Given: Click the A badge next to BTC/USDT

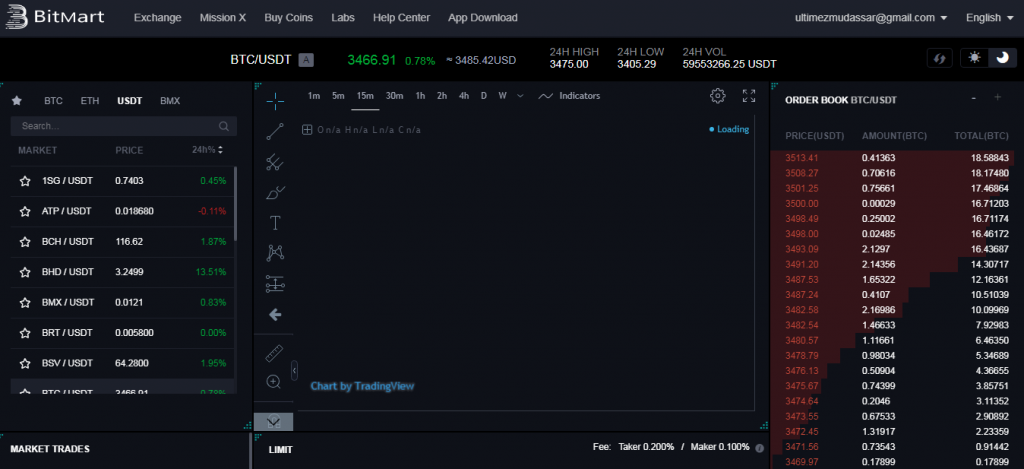Looking at the screenshot, I should (306, 60).
